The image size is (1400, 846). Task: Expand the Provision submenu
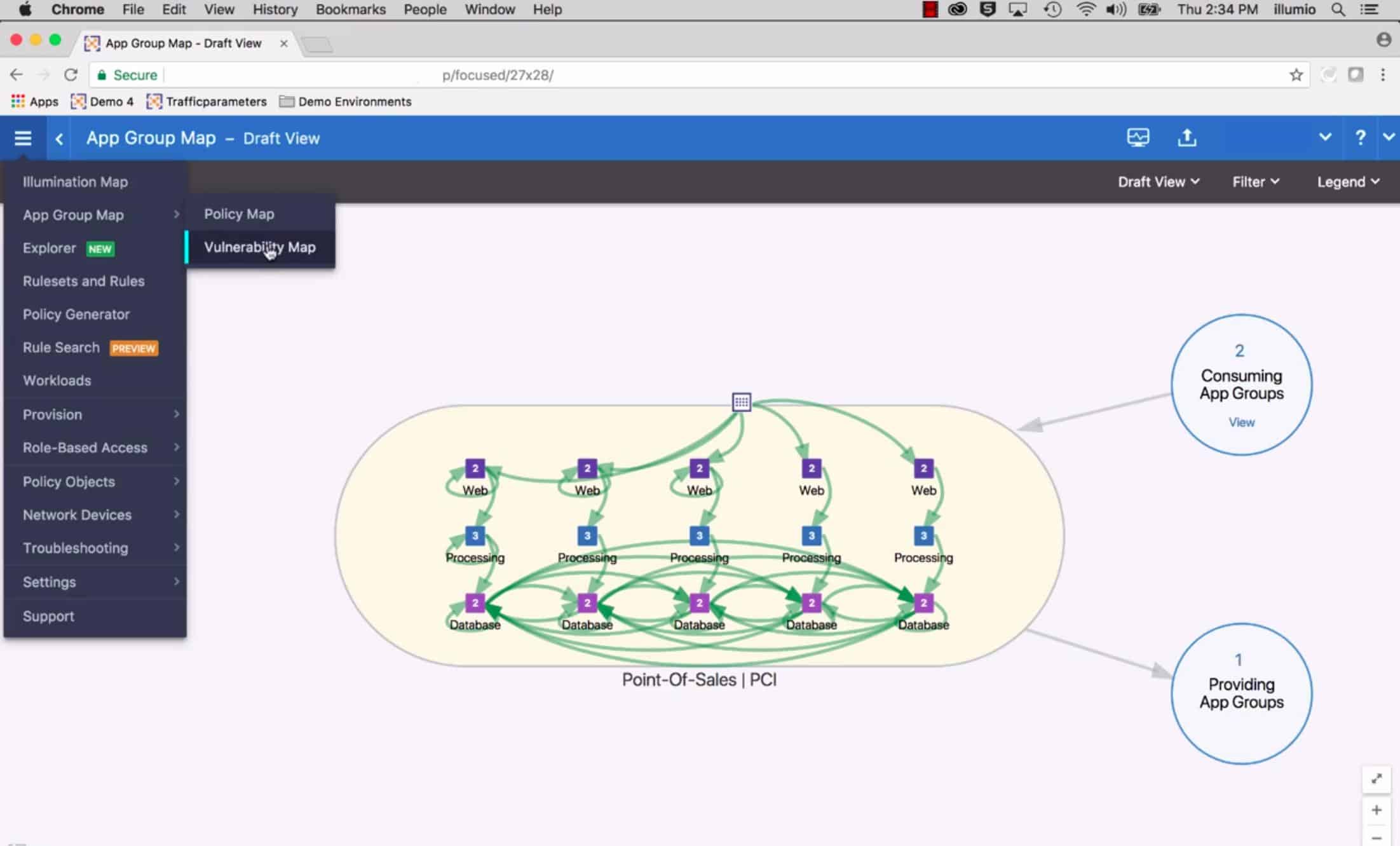95,414
